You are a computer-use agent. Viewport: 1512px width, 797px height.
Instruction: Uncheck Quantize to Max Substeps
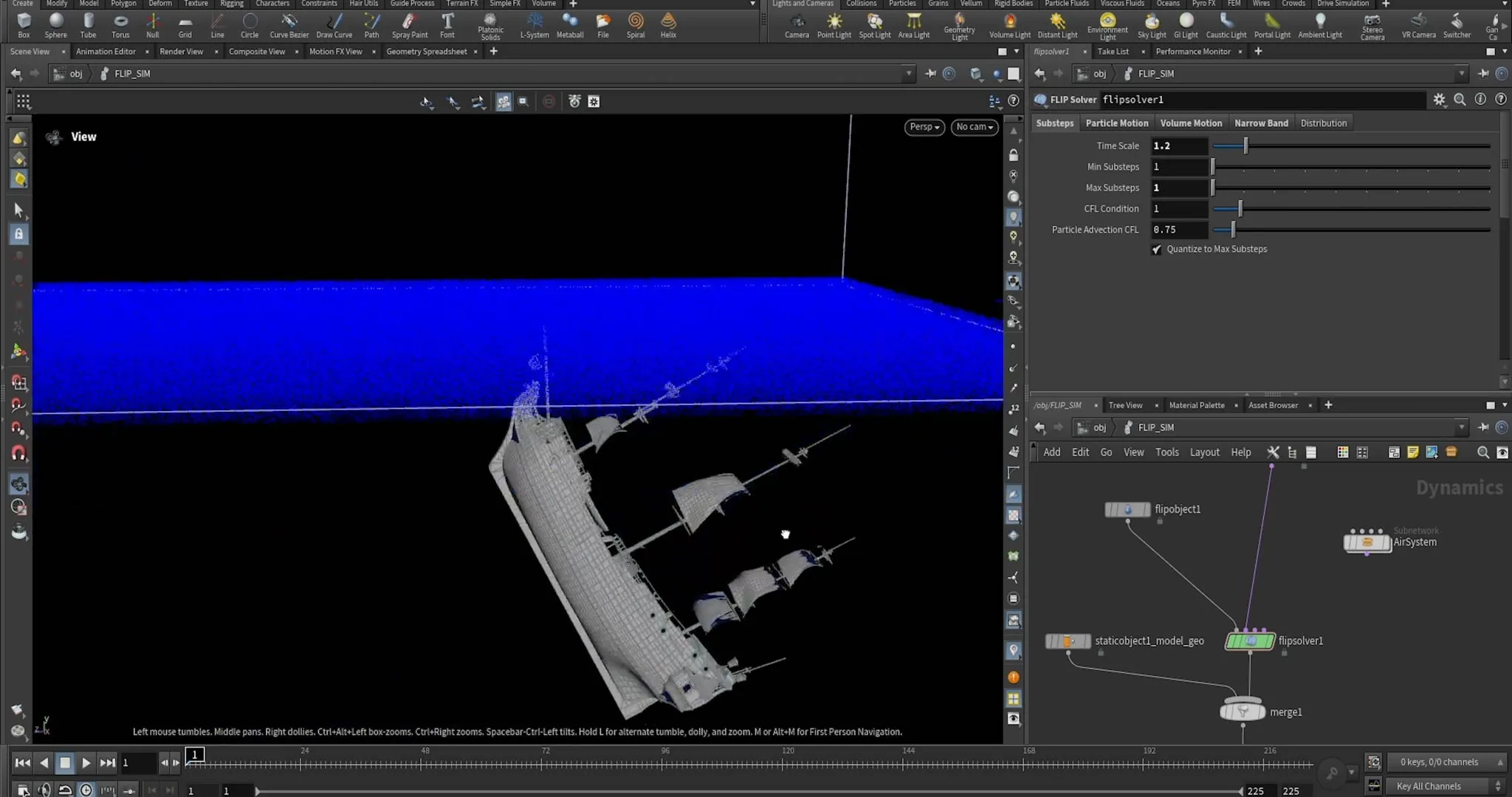1157,249
